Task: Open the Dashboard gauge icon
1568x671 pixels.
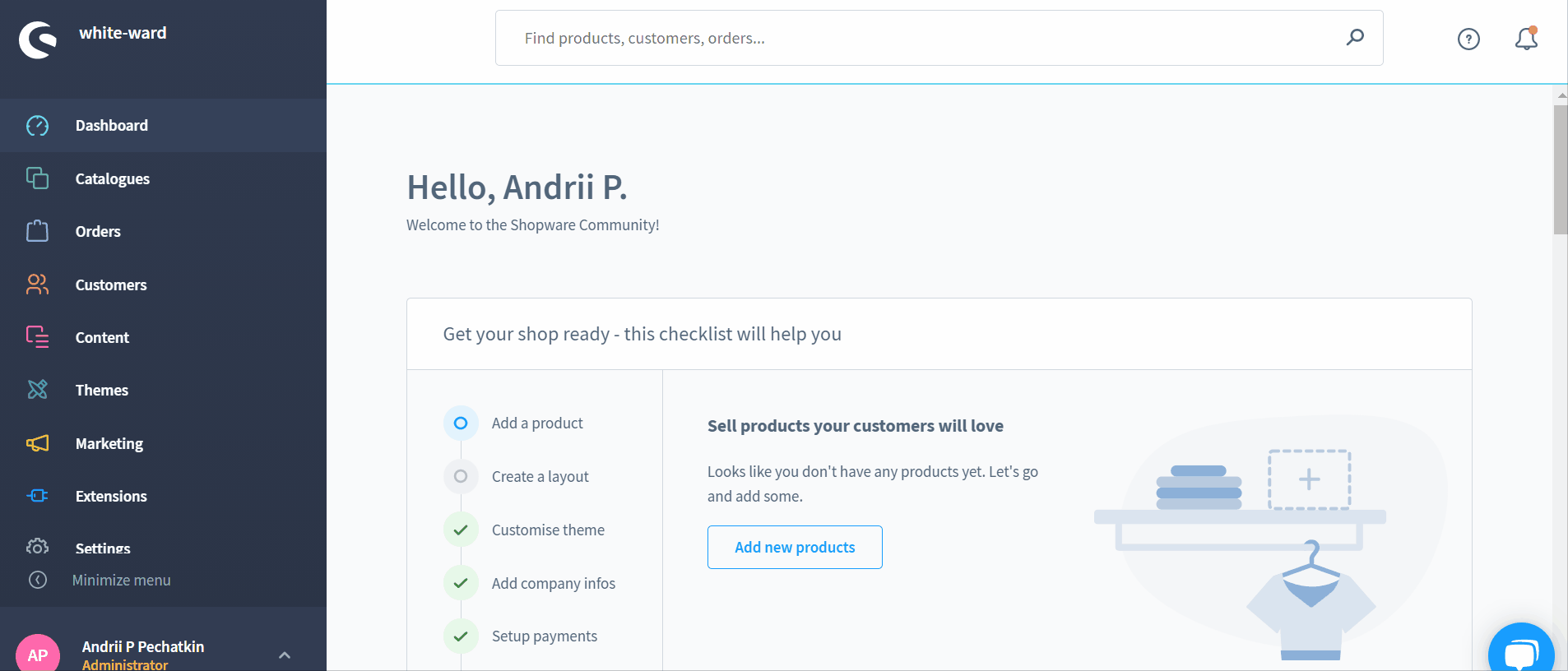Action: 37,126
